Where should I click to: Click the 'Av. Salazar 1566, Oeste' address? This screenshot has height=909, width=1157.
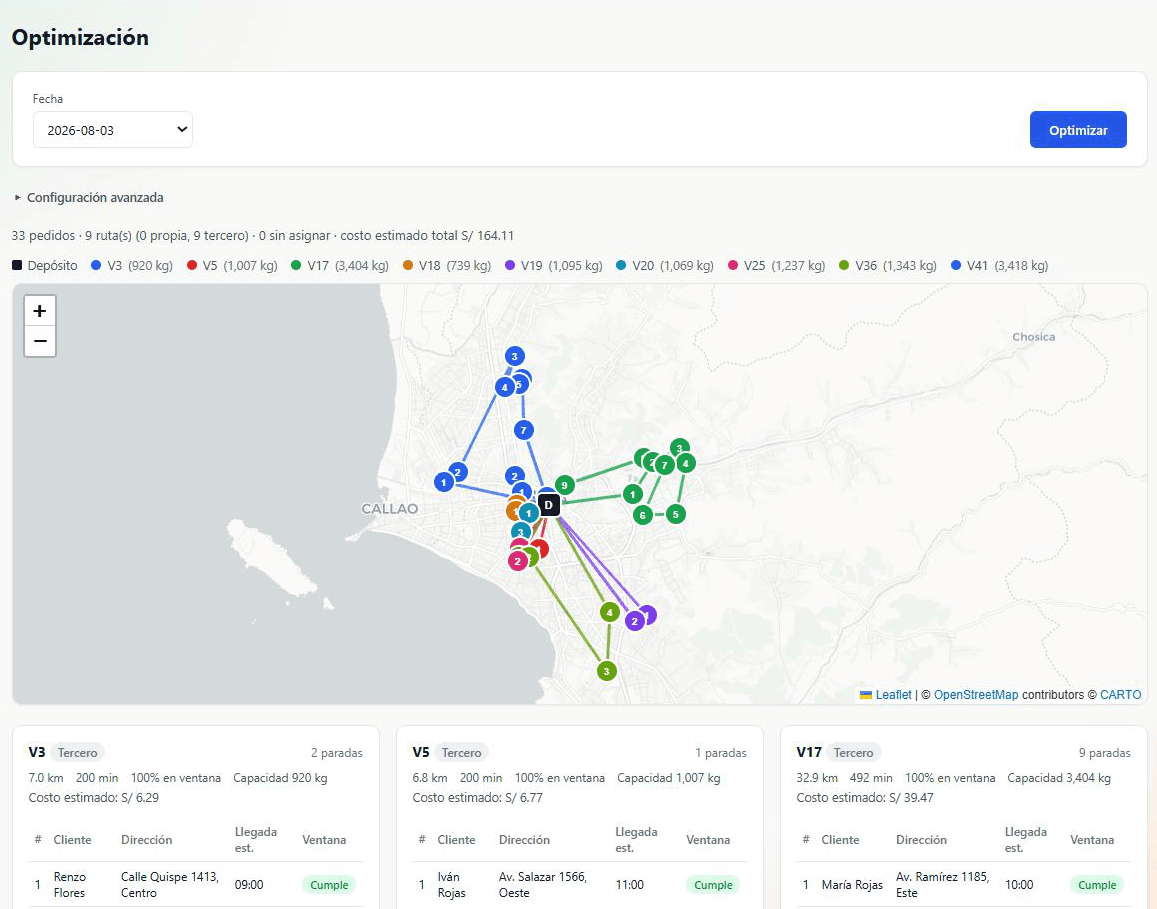tap(542, 885)
